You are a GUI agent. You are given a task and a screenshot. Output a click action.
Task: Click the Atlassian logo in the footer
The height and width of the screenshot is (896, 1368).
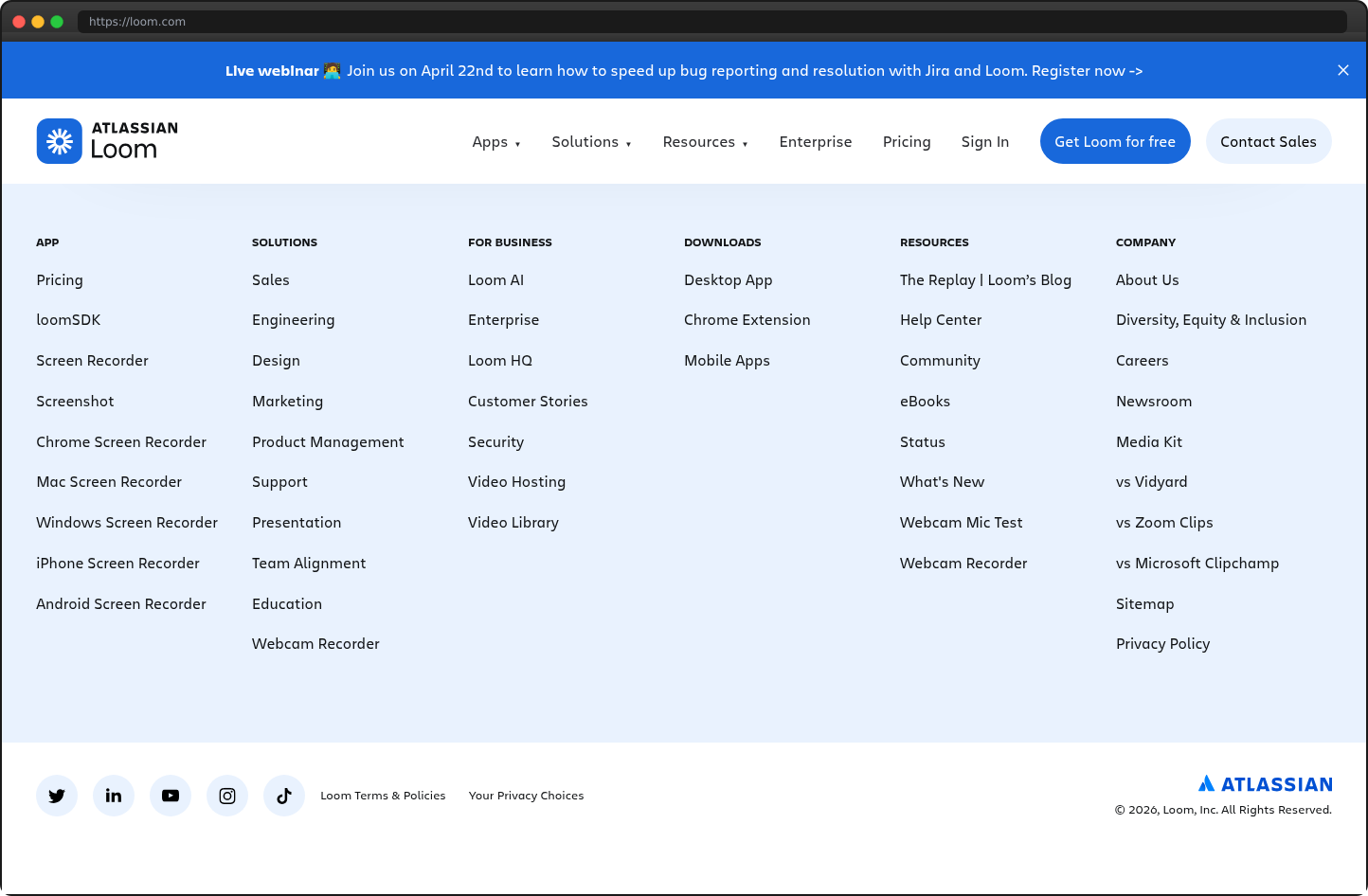1265,783
